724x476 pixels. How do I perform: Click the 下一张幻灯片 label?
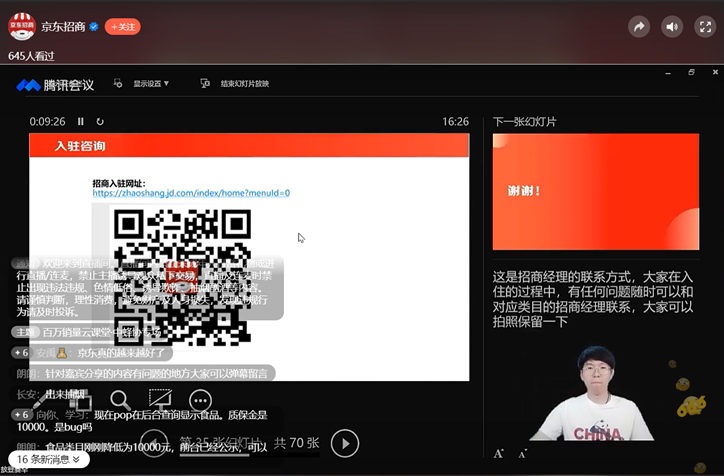525,122
